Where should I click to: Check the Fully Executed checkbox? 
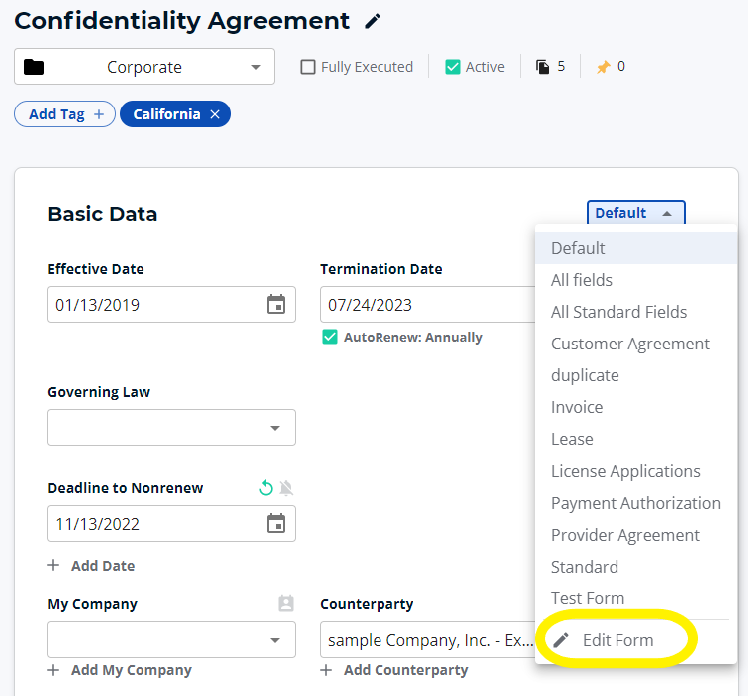[308, 67]
